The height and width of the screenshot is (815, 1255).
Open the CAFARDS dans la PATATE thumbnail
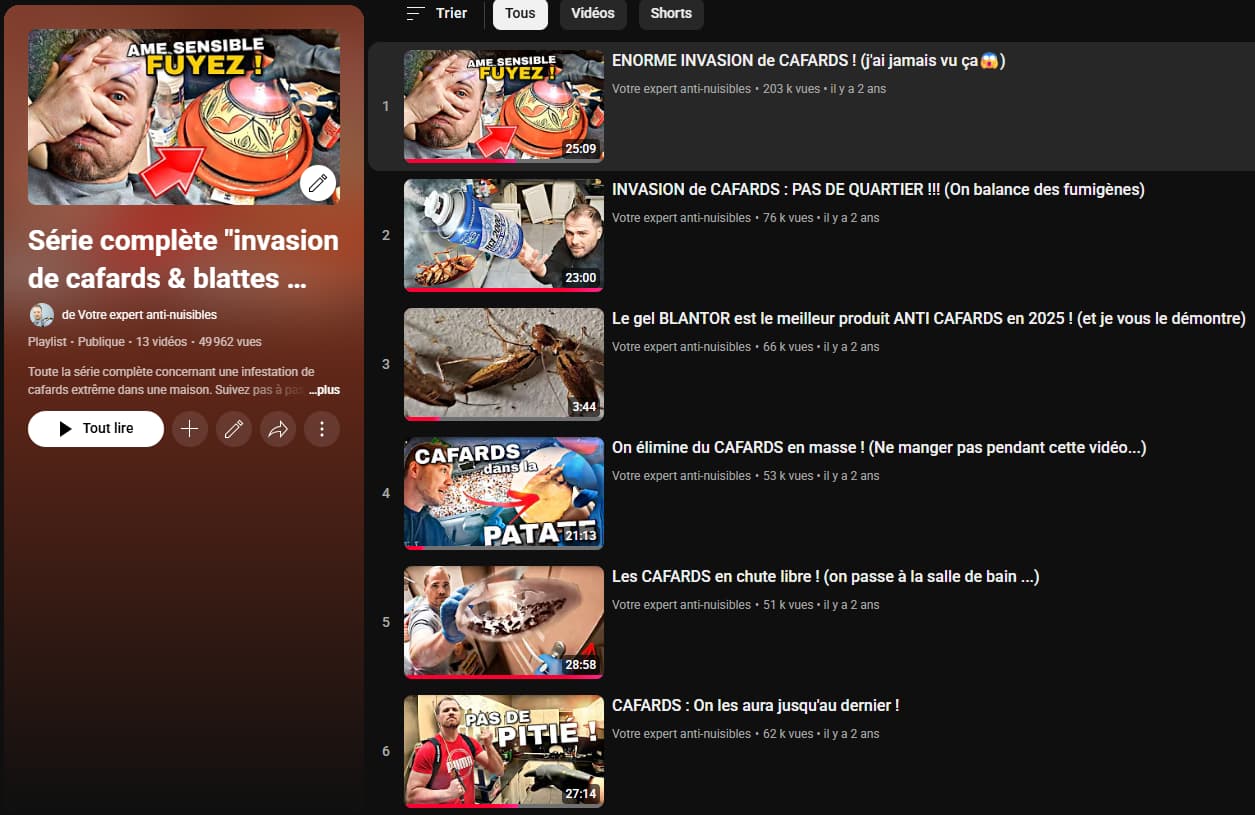[503, 492]
